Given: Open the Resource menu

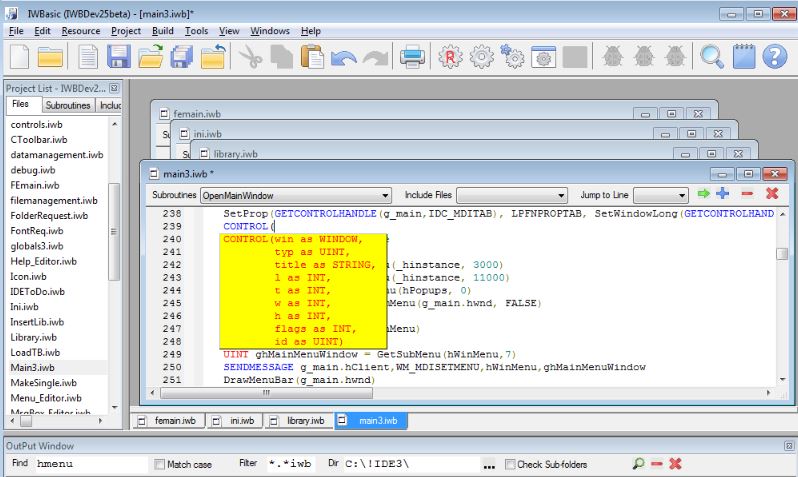Looking at the screenshot, I should click(81, 31).
